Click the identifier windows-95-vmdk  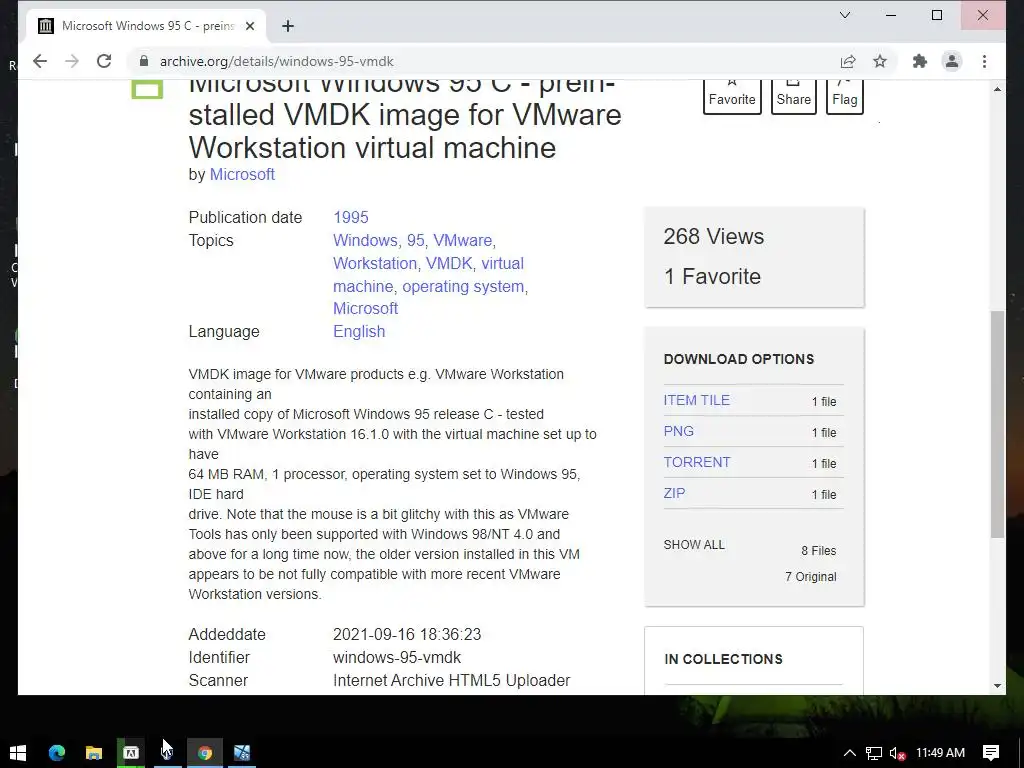pos(397,658)
